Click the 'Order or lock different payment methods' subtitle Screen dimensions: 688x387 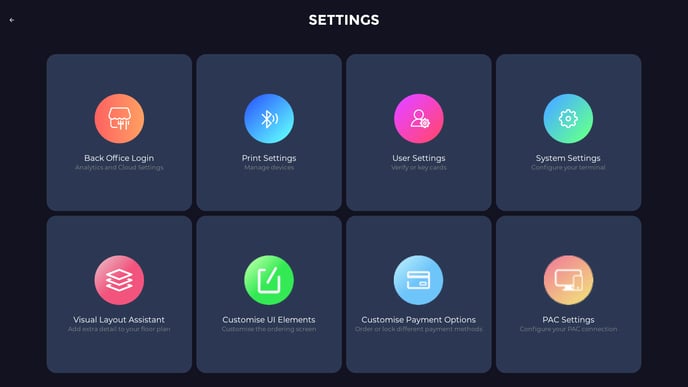coord(419,329)
